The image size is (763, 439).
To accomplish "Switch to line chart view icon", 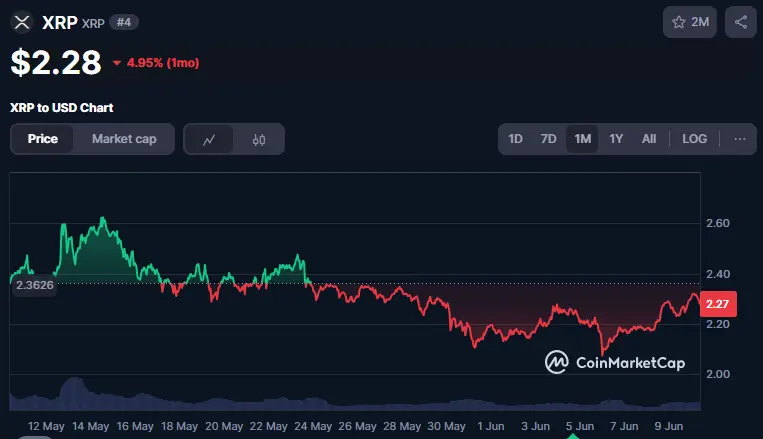I will coord(209,140).
